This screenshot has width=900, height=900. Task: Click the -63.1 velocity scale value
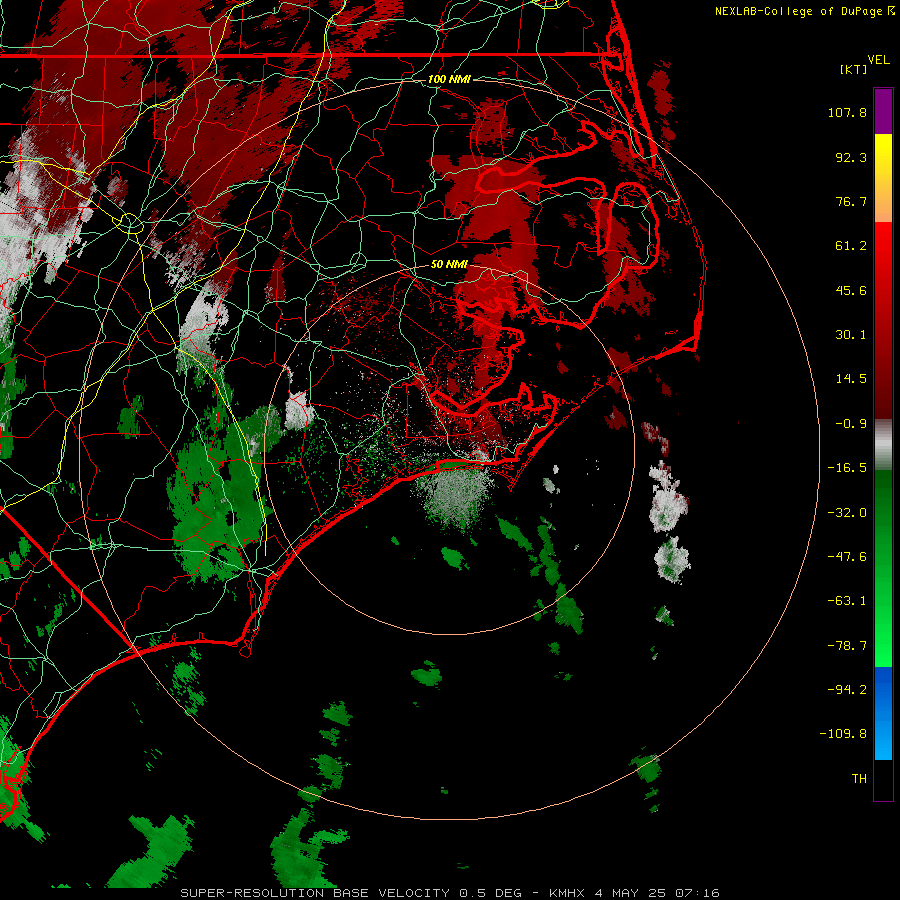(x=847, y=601)
